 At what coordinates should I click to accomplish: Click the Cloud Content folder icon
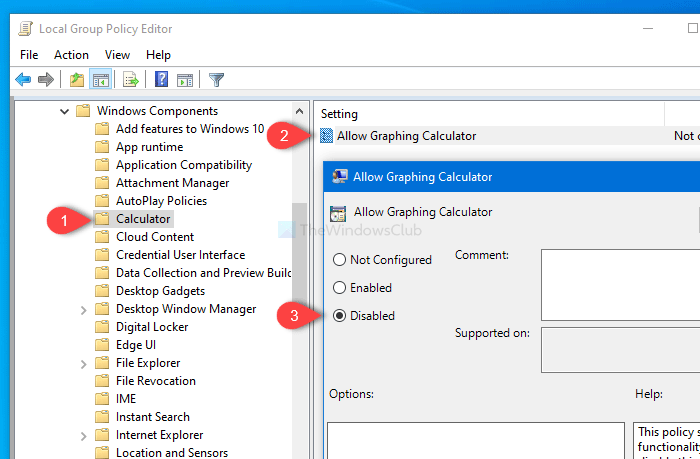tap(102, 237)
